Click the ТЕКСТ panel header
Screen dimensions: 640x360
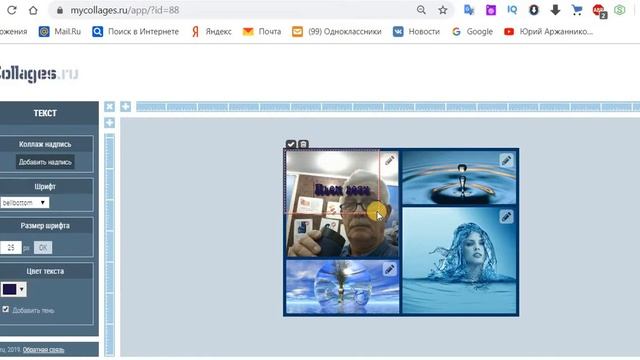45,113
